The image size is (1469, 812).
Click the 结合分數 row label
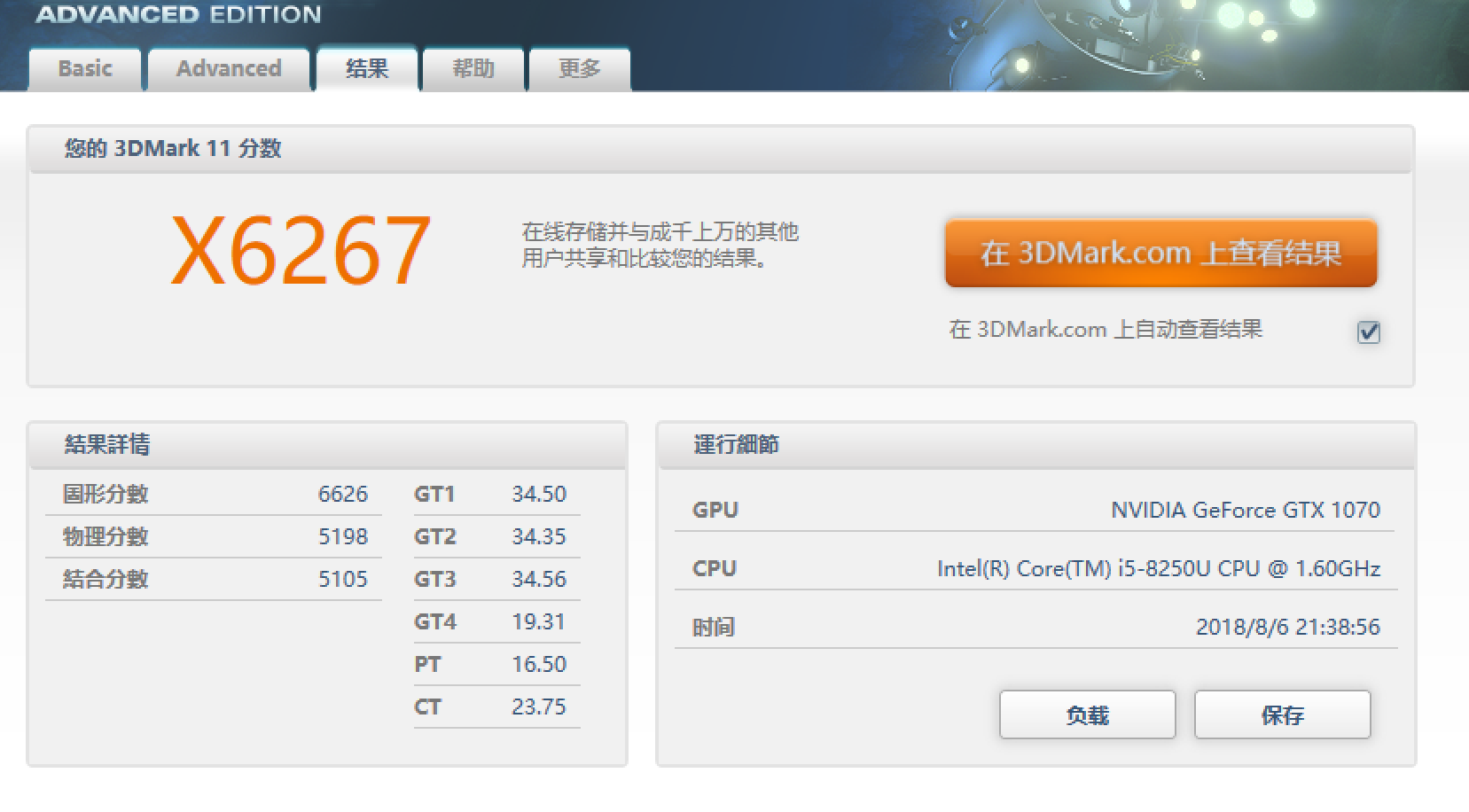(x=105, y=579)
